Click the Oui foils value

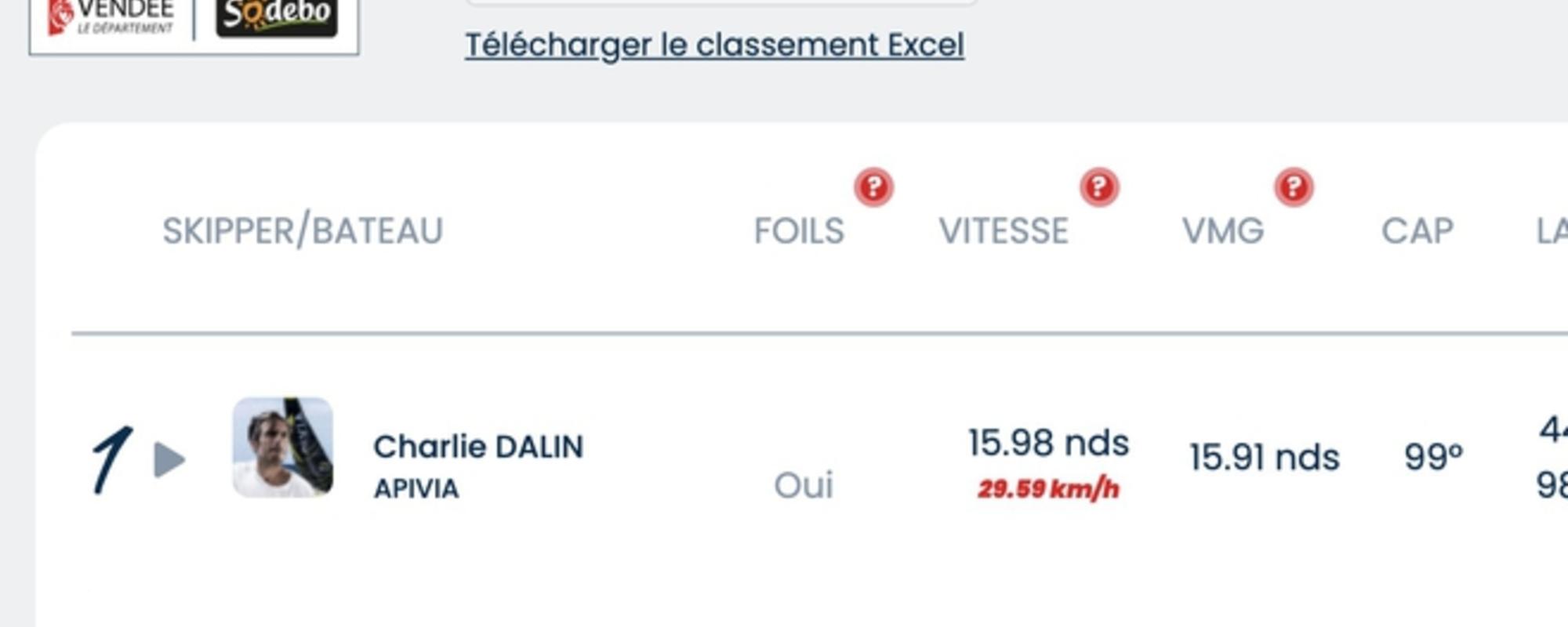804,485
